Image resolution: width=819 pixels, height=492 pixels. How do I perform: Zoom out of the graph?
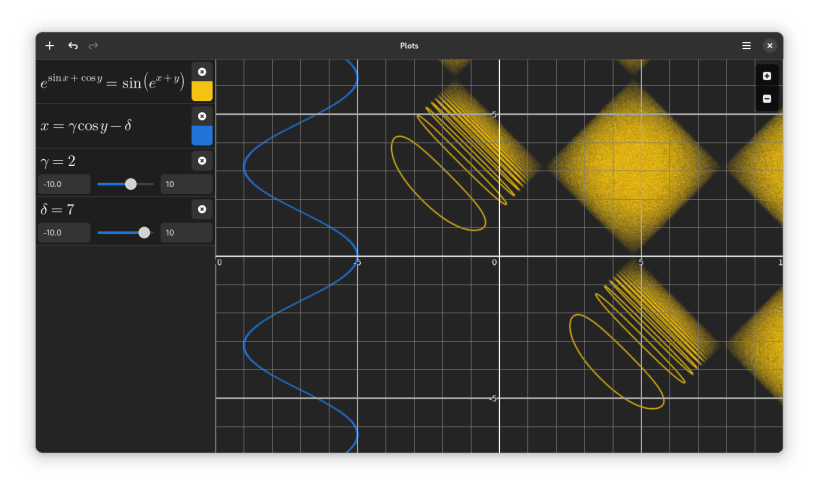click(x=767, y=99)
